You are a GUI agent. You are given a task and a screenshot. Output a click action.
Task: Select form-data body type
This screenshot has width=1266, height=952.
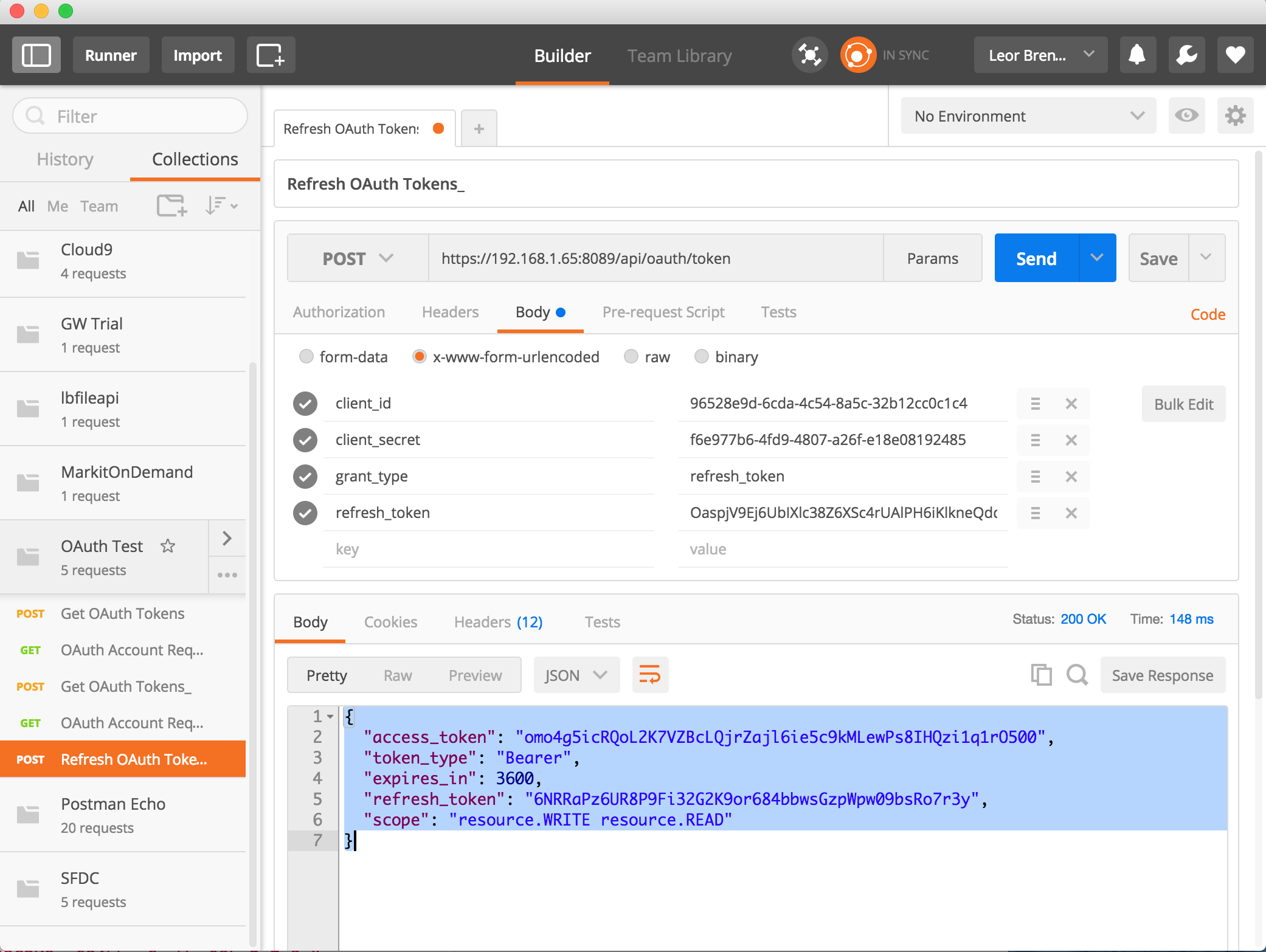pos(306,357)
